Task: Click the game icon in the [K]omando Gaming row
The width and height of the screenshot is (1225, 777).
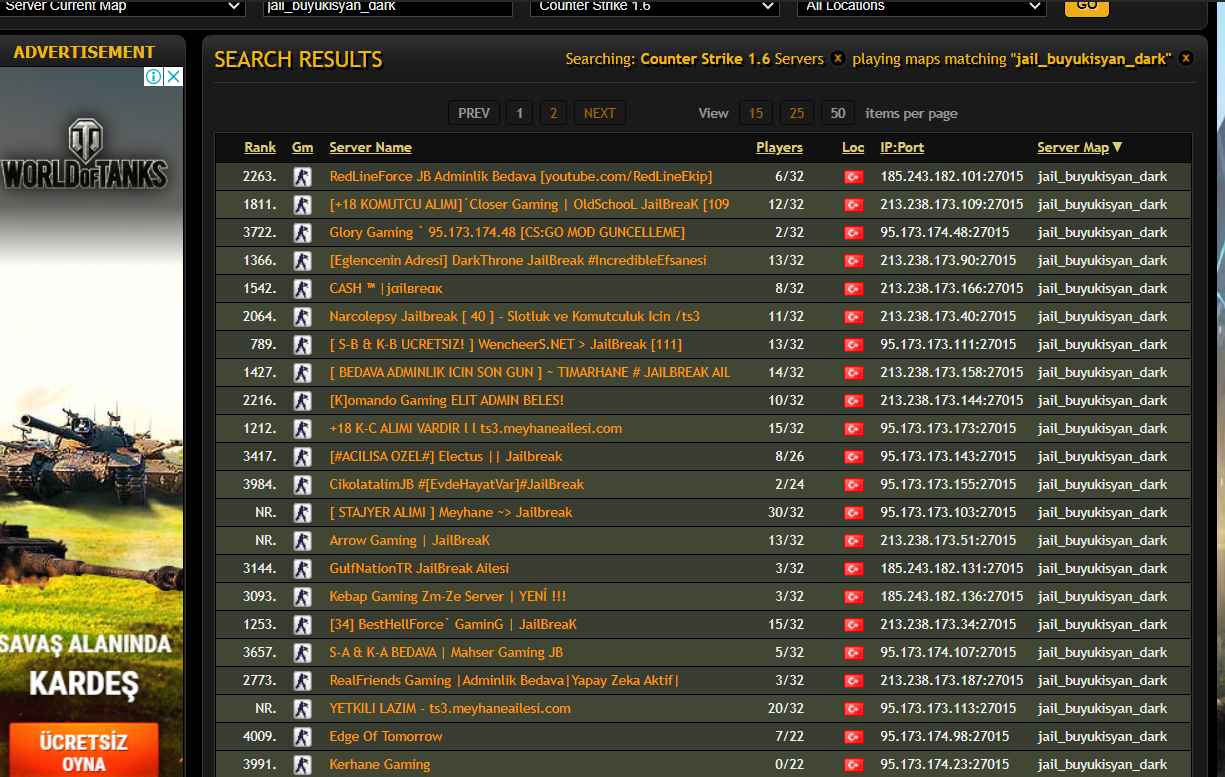Action: pyautogui.click(x=302, y=401)
